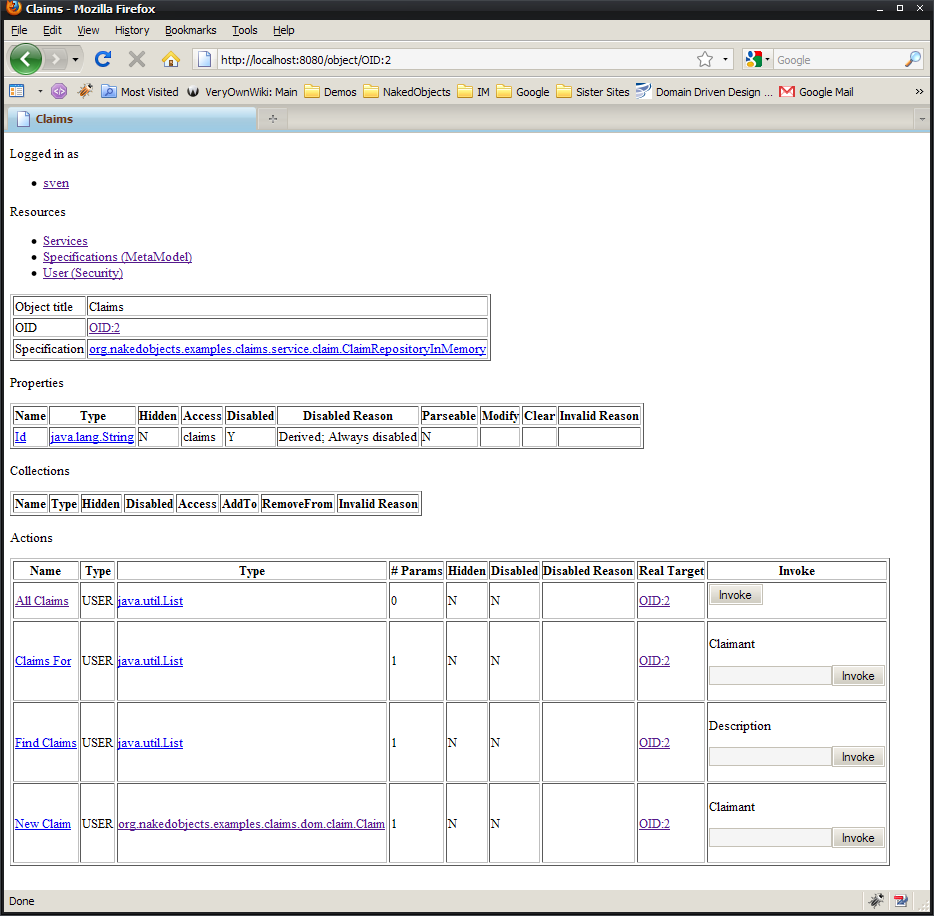Open the java.lang.String type link
This screenshot has width=934, height=916.
(x=92, y=437)
